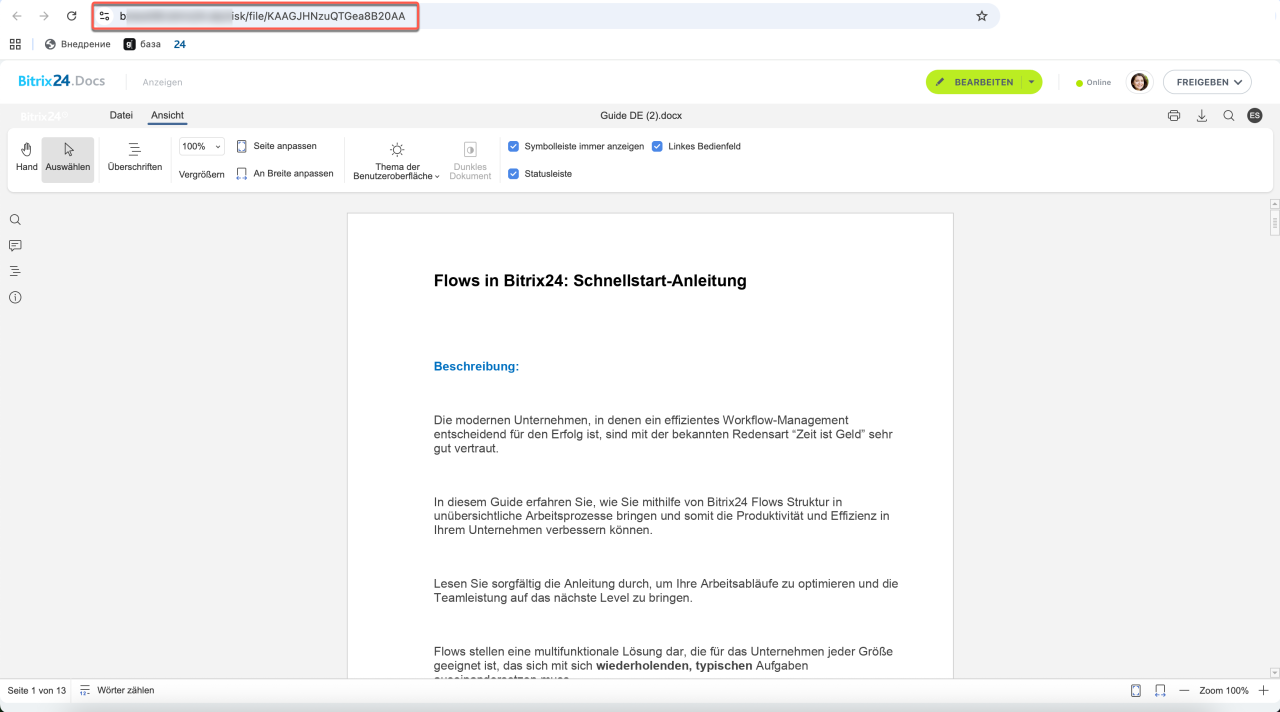Click fit to width icon in status bar
1280x712 pixels.
[x=1160, y=690]
